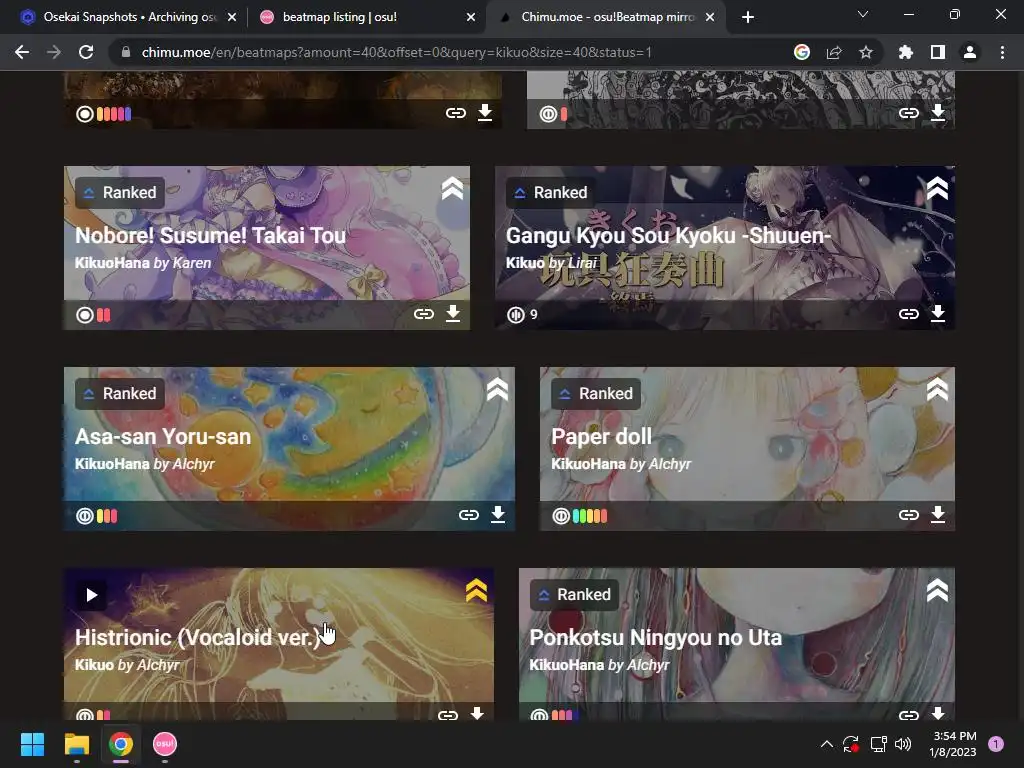The width and height of the screenshot is (1024, 768).
Task: Open tab search dropdown
Action: (863, 14)
